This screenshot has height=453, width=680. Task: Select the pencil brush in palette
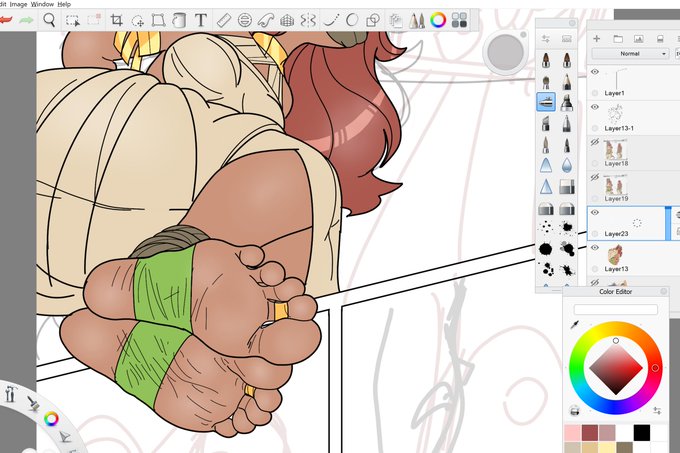[566, 81]
